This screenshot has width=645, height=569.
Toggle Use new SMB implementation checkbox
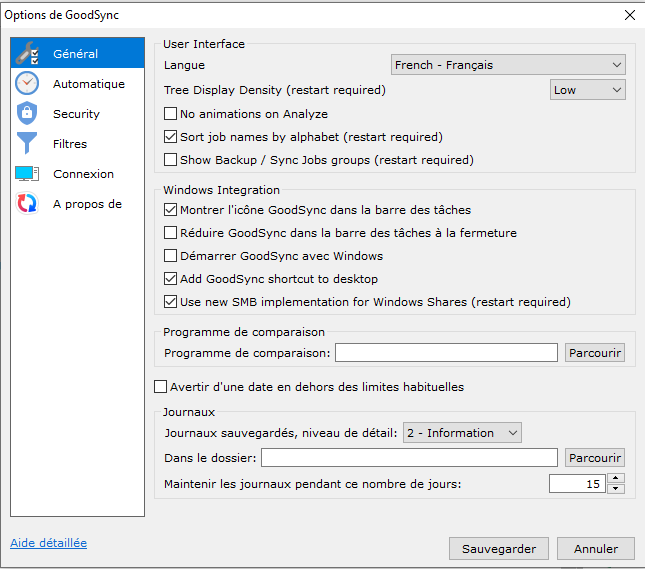coord(170,302)
